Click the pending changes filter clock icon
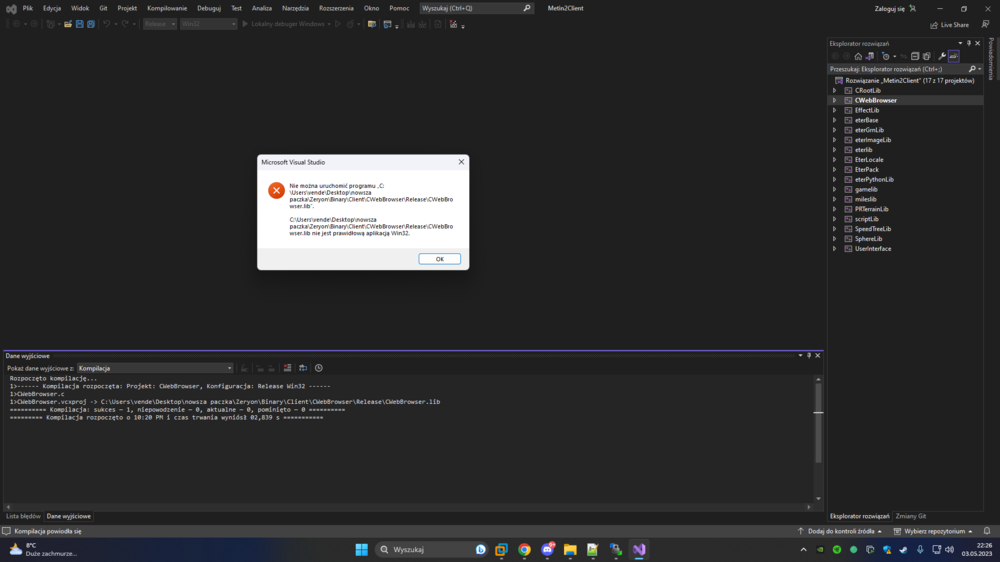This screenshot has width=1000, height=562. pos(886,56)
